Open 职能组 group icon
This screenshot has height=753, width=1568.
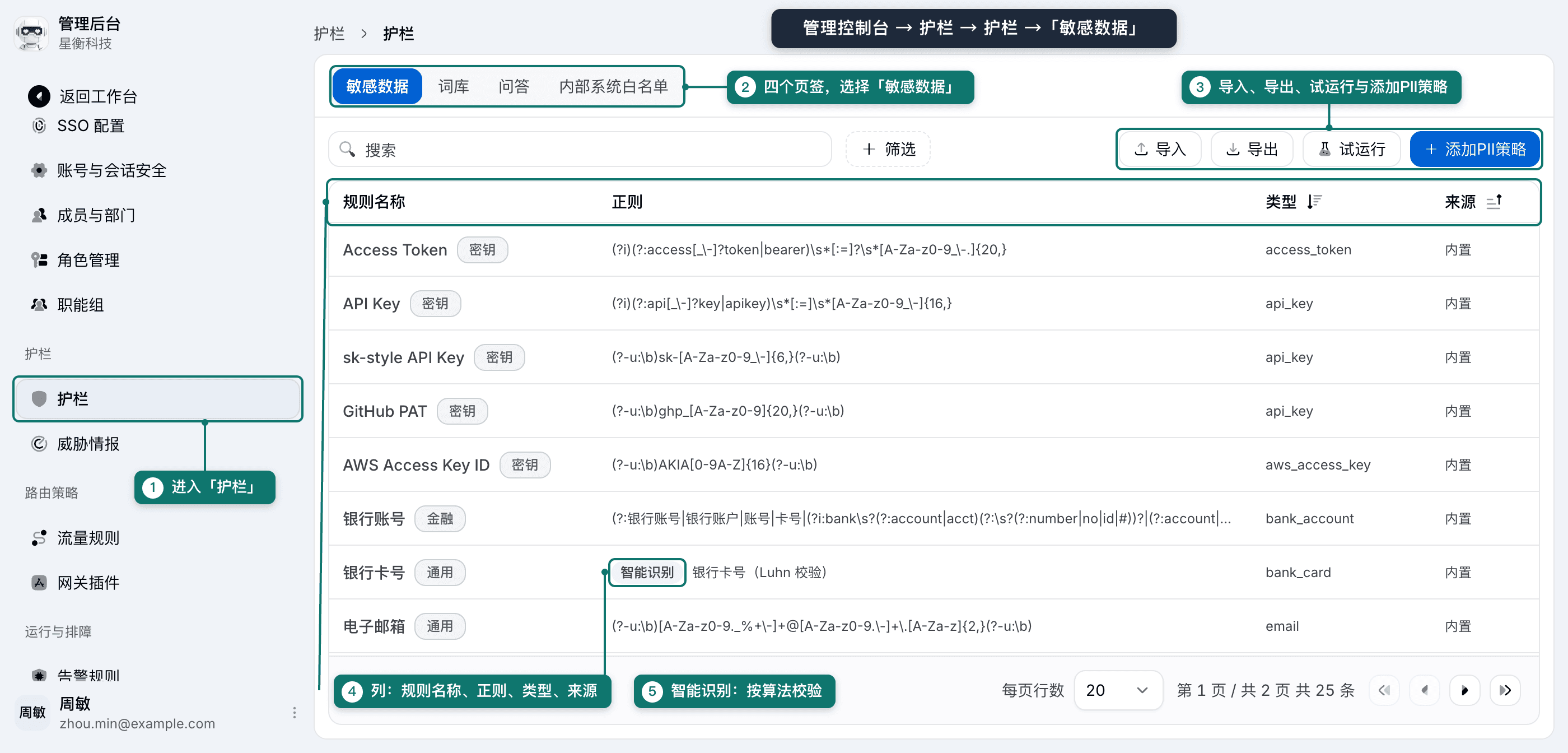(x=39, y=305)
